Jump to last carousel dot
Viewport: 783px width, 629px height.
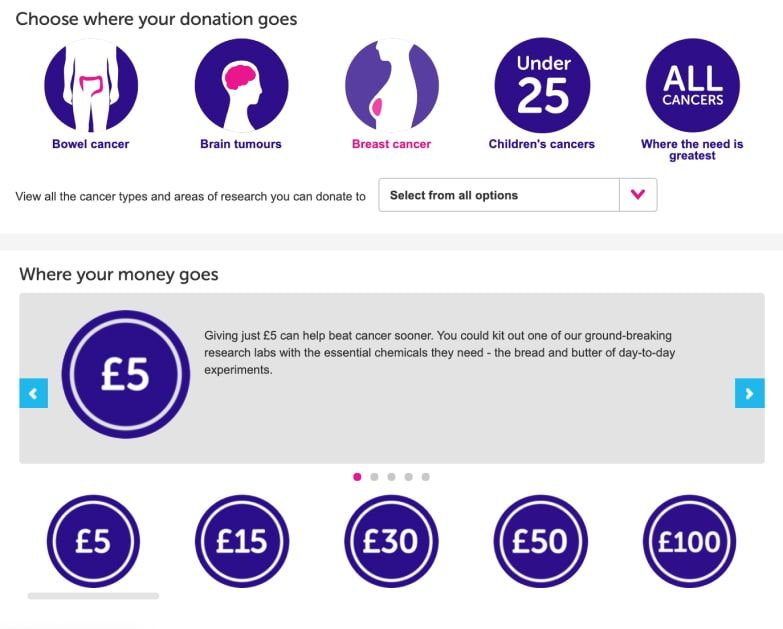(x=425, y=477)
